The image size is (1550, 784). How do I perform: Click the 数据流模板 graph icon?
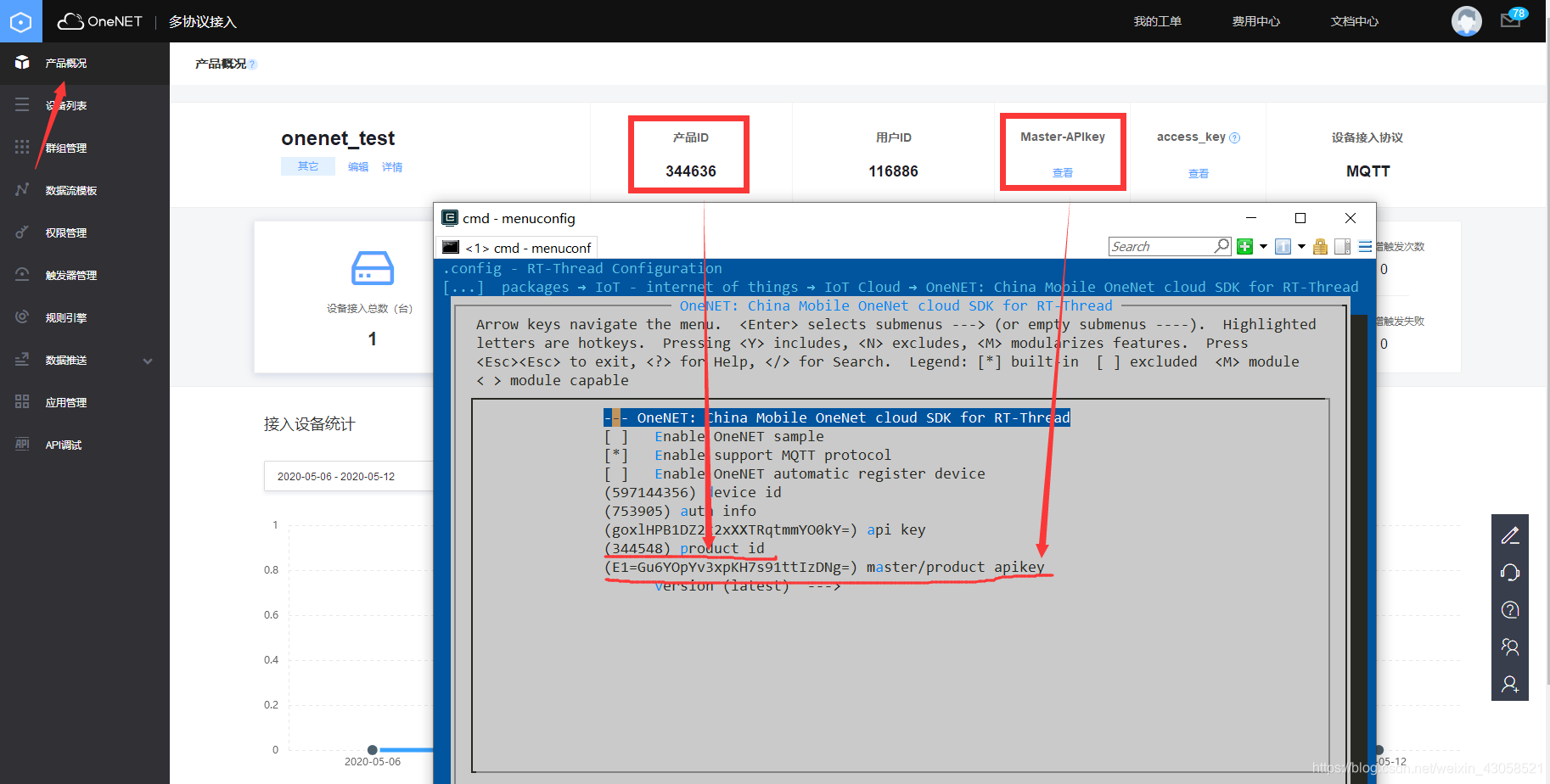coord(22,189)
